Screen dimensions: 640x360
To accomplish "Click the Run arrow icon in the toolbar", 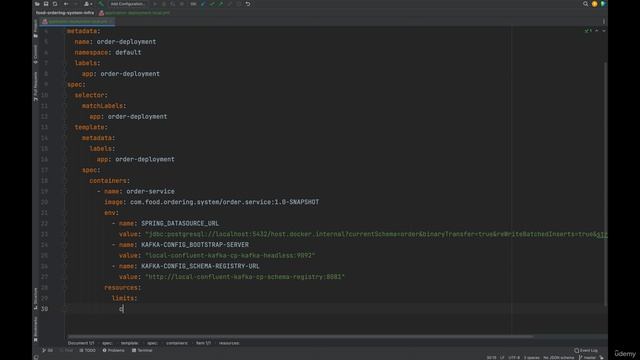I will pyautogui.click(x=155, y=4).
